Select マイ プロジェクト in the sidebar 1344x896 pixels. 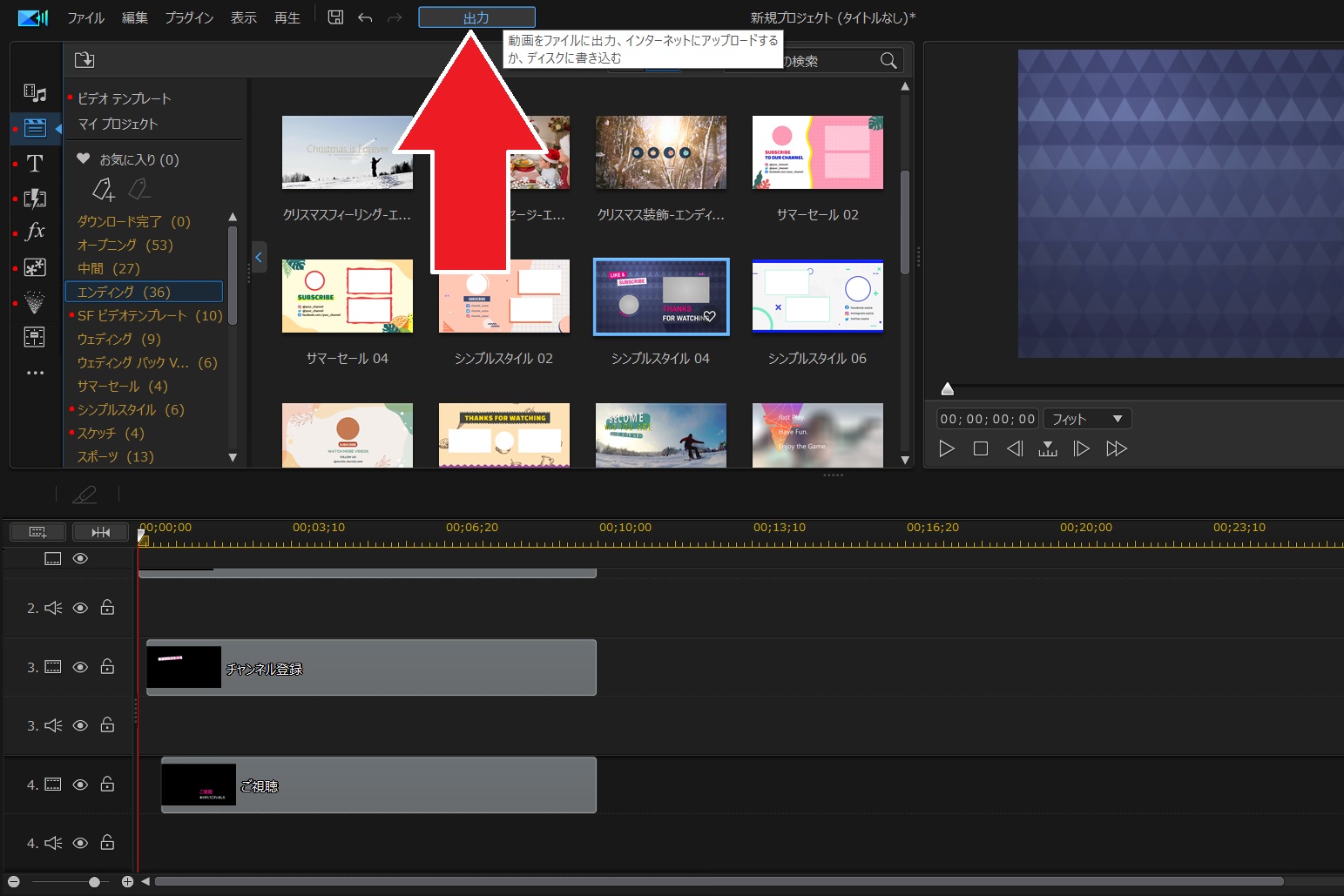(x=118, y=124)
